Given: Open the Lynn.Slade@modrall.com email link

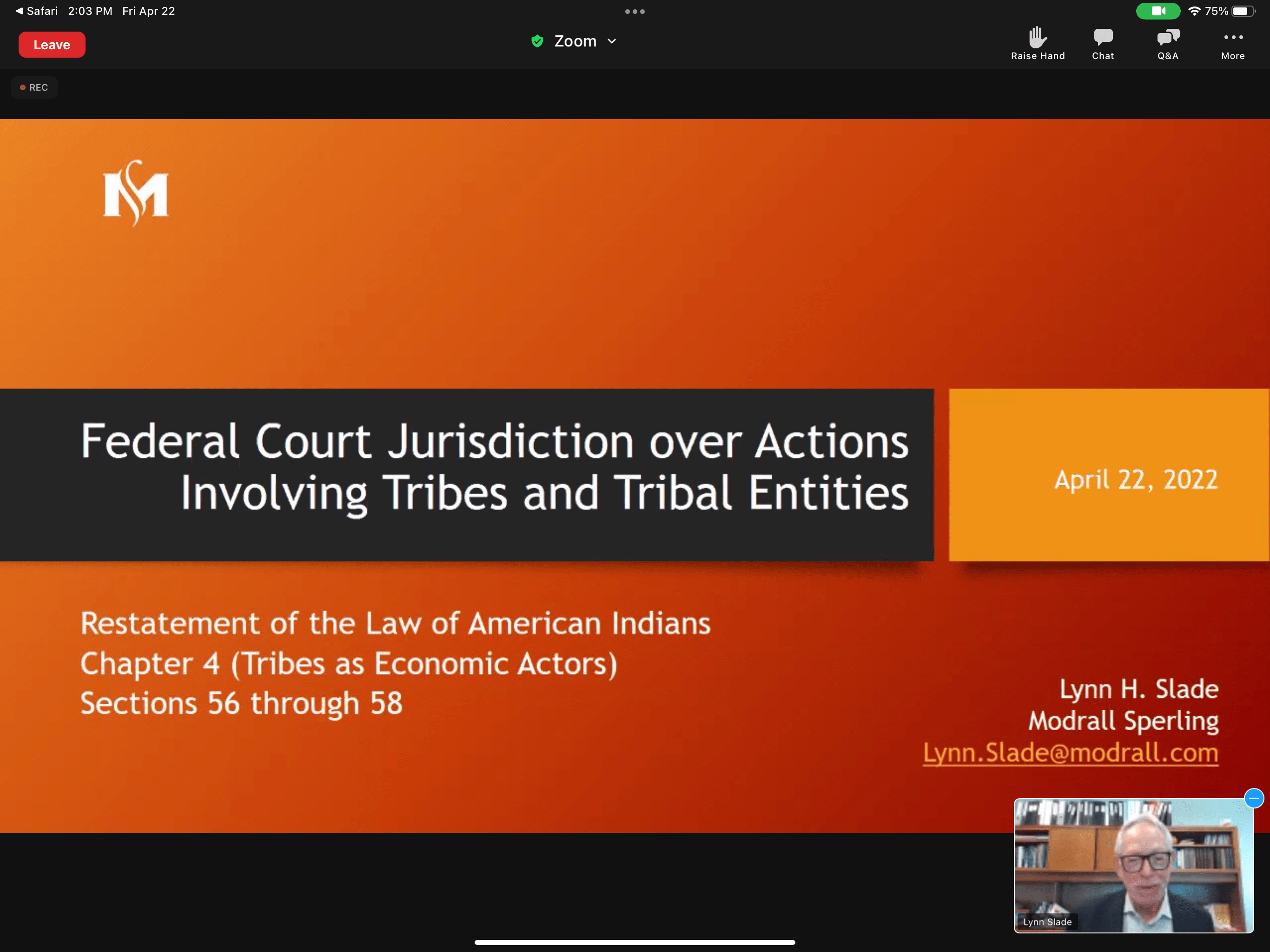Looking at the screenshot, I should pyautogui.click(x=1070, y=752).
